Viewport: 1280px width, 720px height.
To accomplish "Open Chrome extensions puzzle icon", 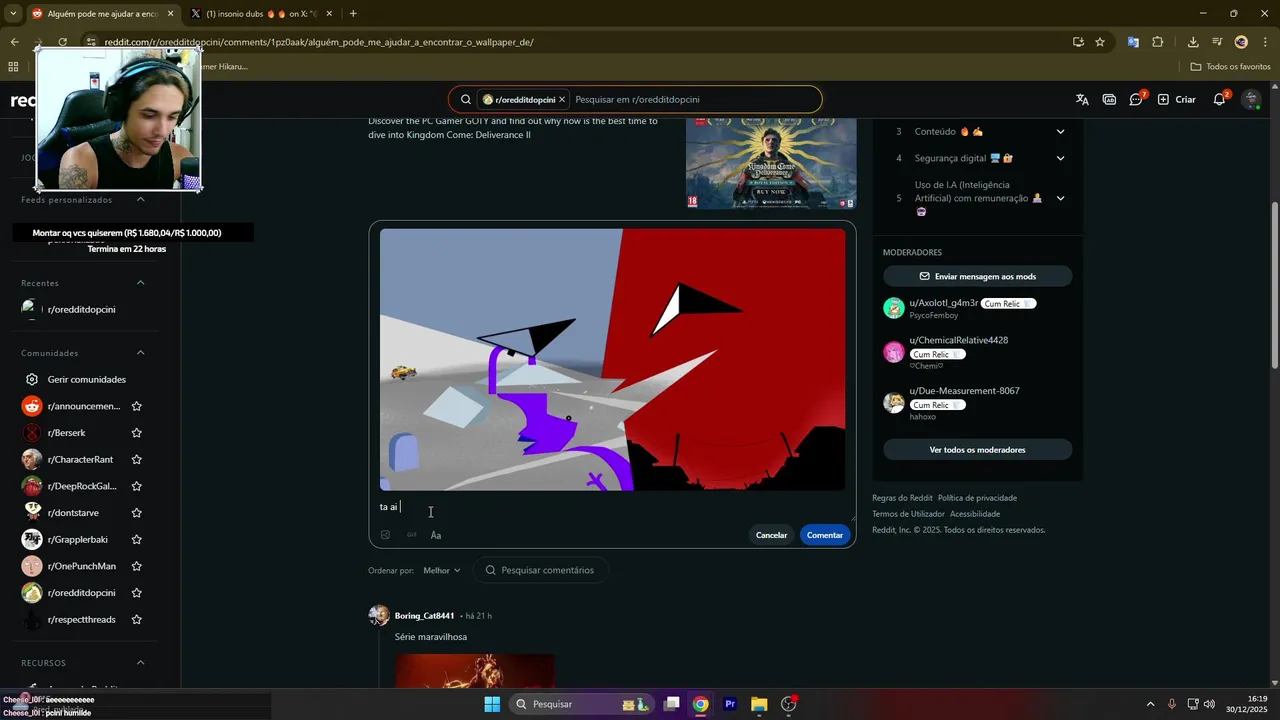I will pos(1158,42).
